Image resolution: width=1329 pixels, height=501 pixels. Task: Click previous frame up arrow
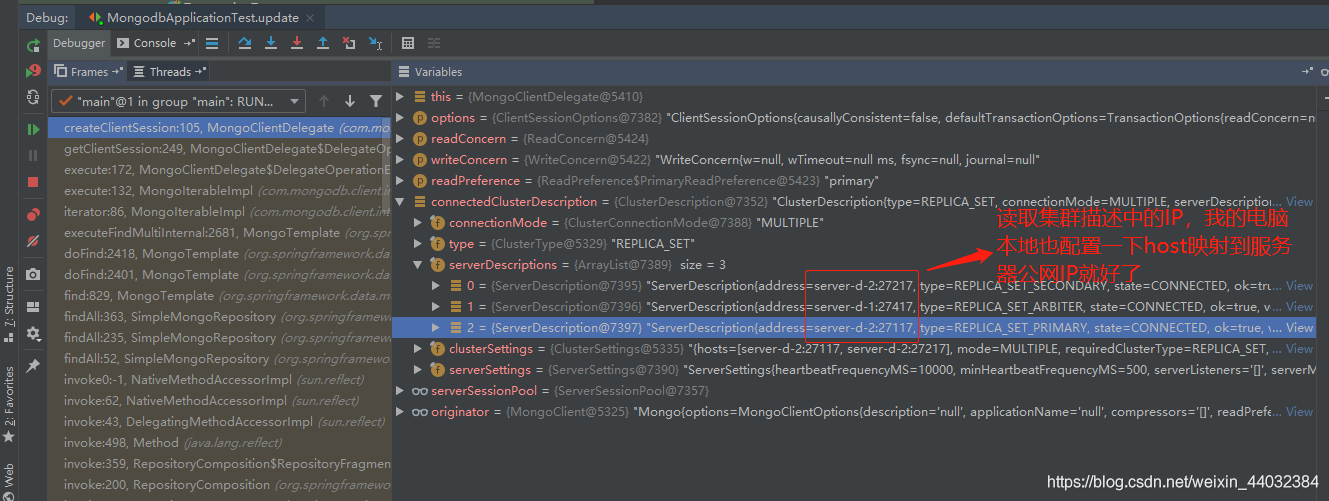coord(324,101)
